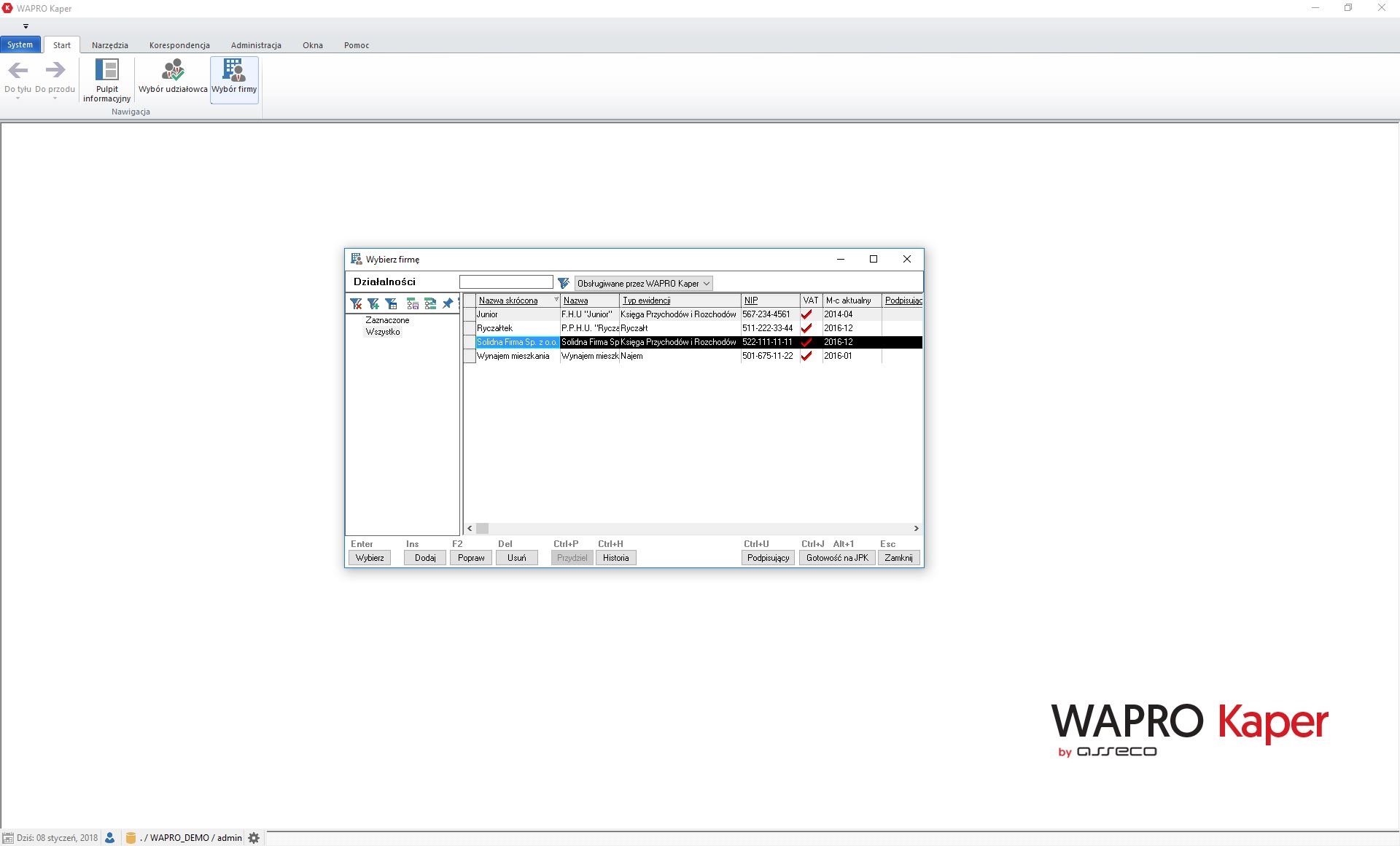Click select-all corner cell in grid header

[470, 300]
